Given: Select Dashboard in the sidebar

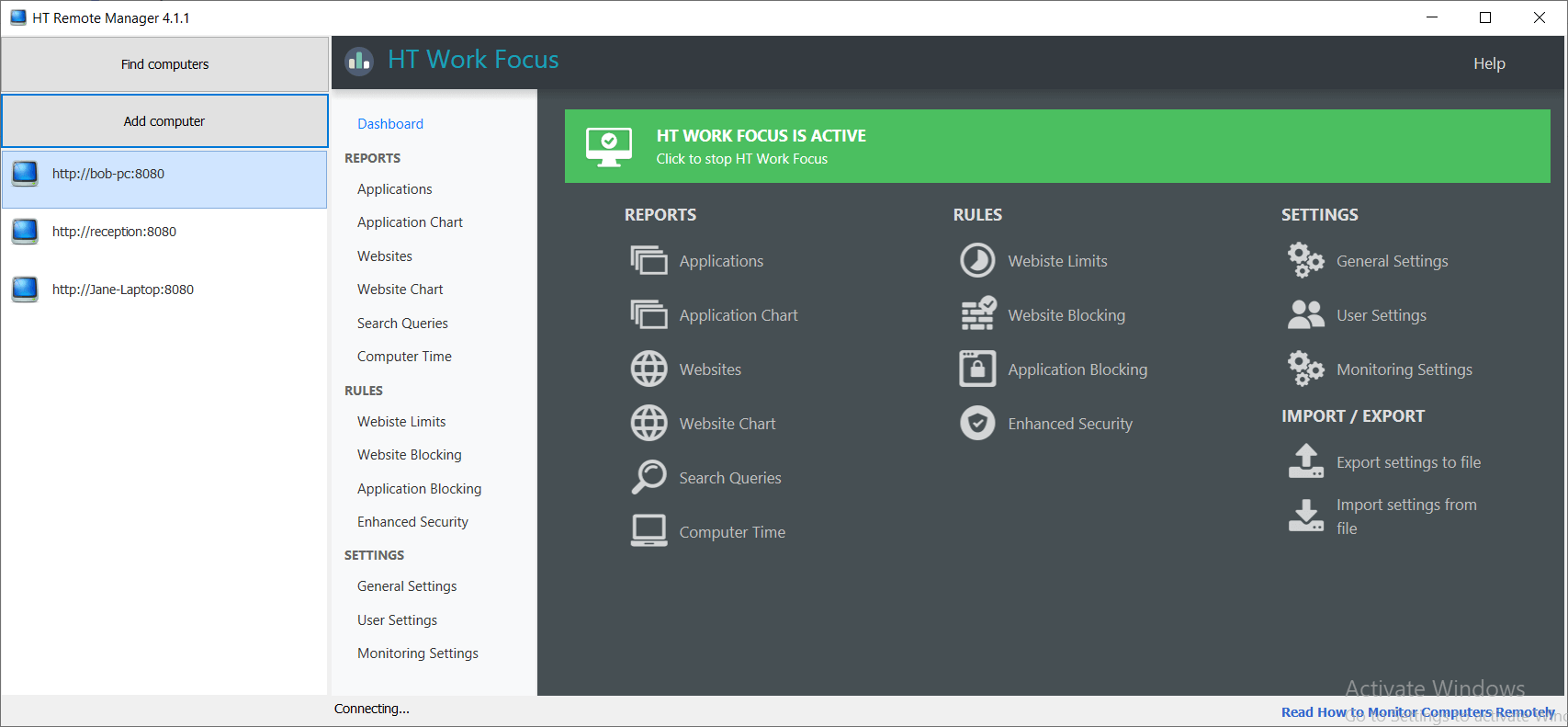Looking at the screenshot, I should (x=390, y=124).
